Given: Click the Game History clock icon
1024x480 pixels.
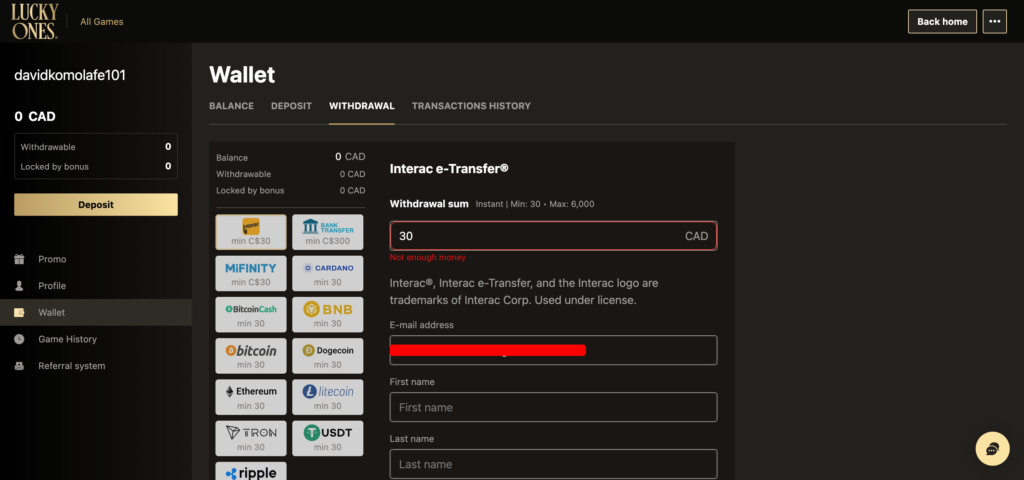Looking at the screenshot, I should pos(19,340).
